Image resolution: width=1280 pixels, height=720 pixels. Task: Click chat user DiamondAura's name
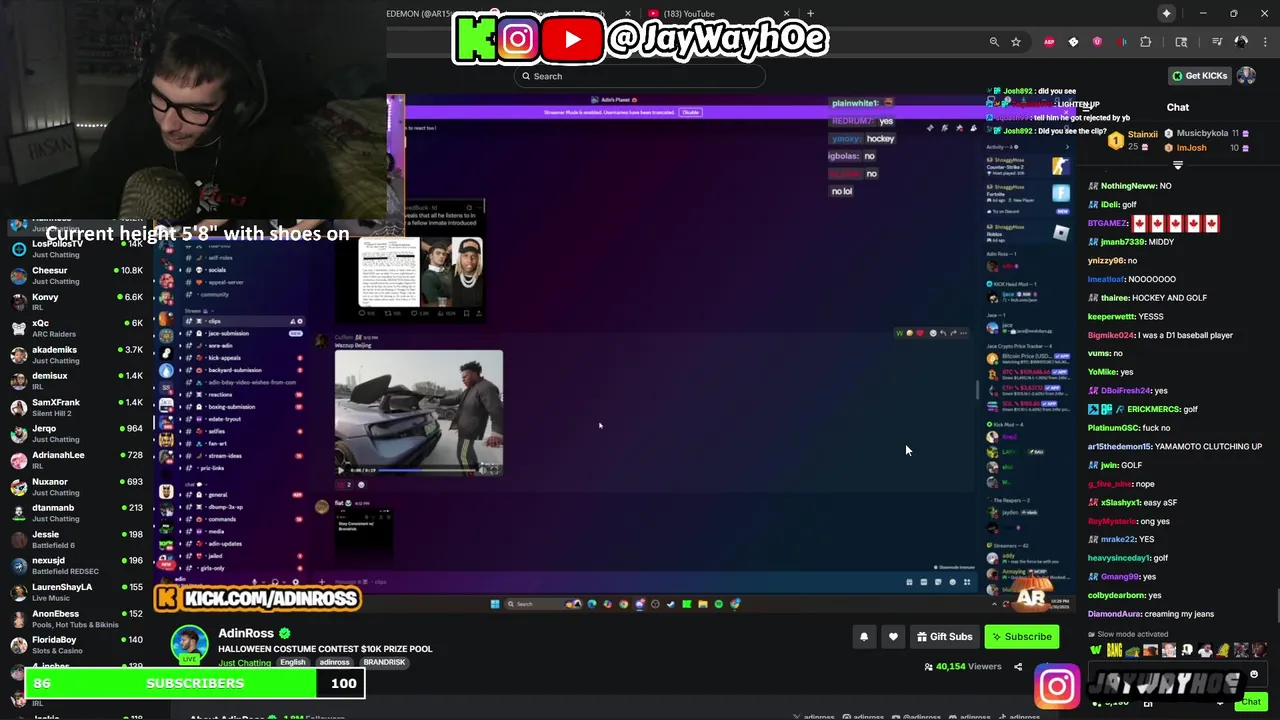[x=1116, y=614]
